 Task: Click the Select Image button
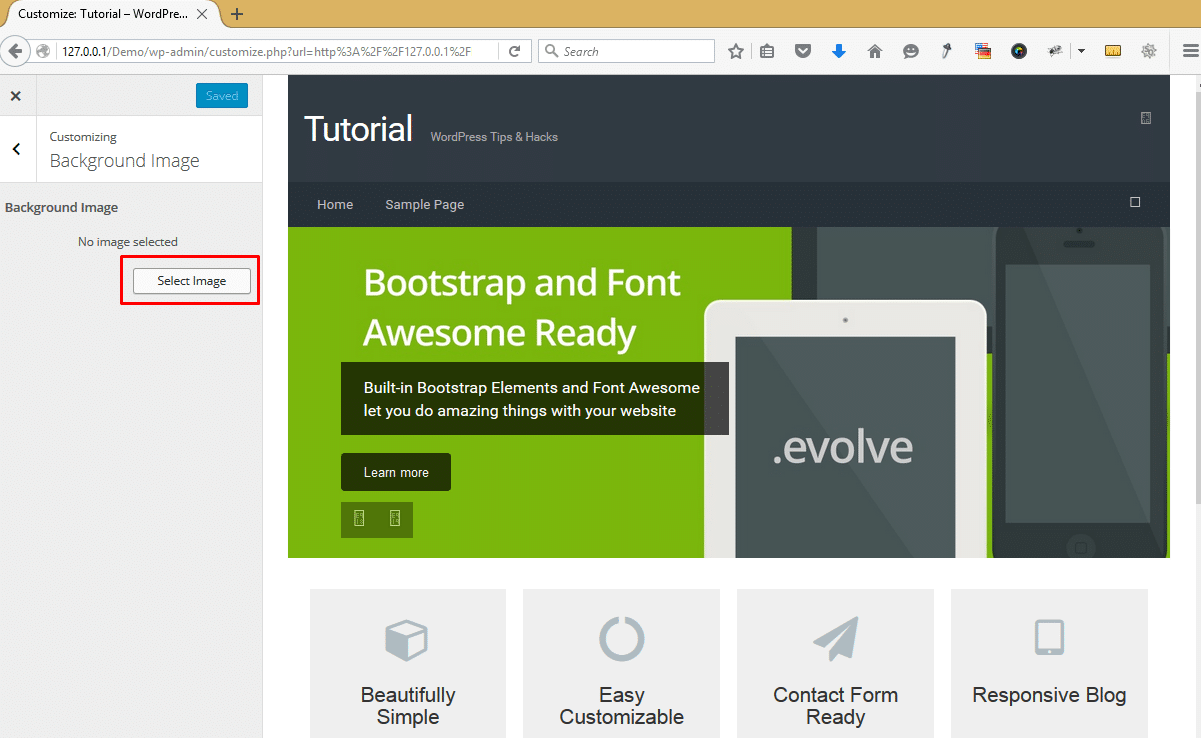[192, 281]
